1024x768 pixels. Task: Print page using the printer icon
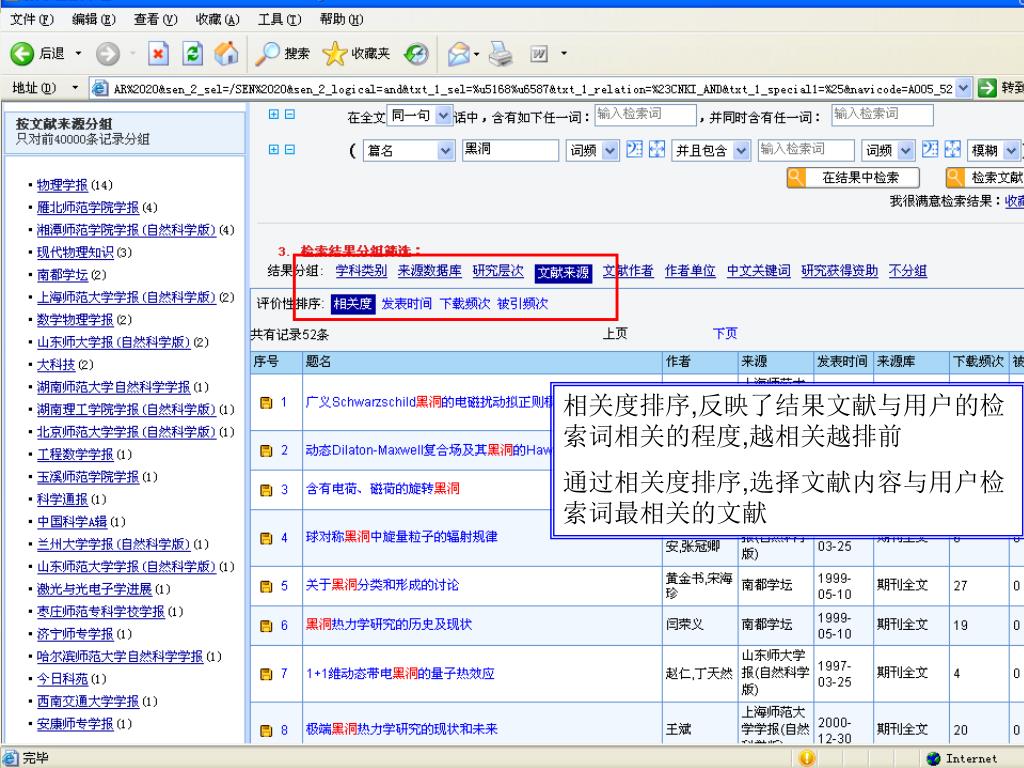point(501,54)
